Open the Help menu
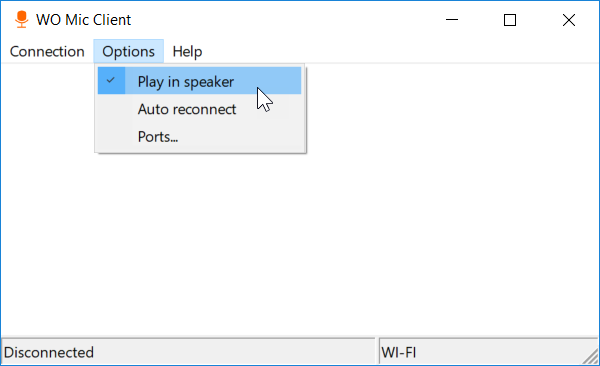Viewport: 600px width, 366px height. coord(187,51)
